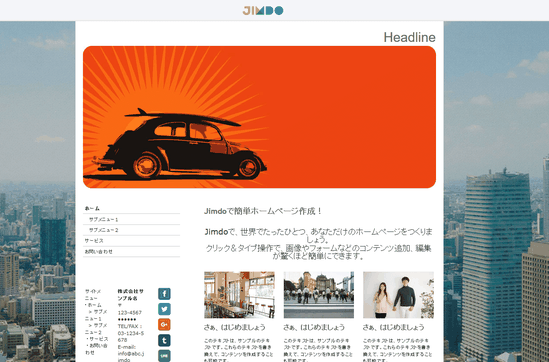Click the サービス link in the footer sitemap

pos(98,339)
